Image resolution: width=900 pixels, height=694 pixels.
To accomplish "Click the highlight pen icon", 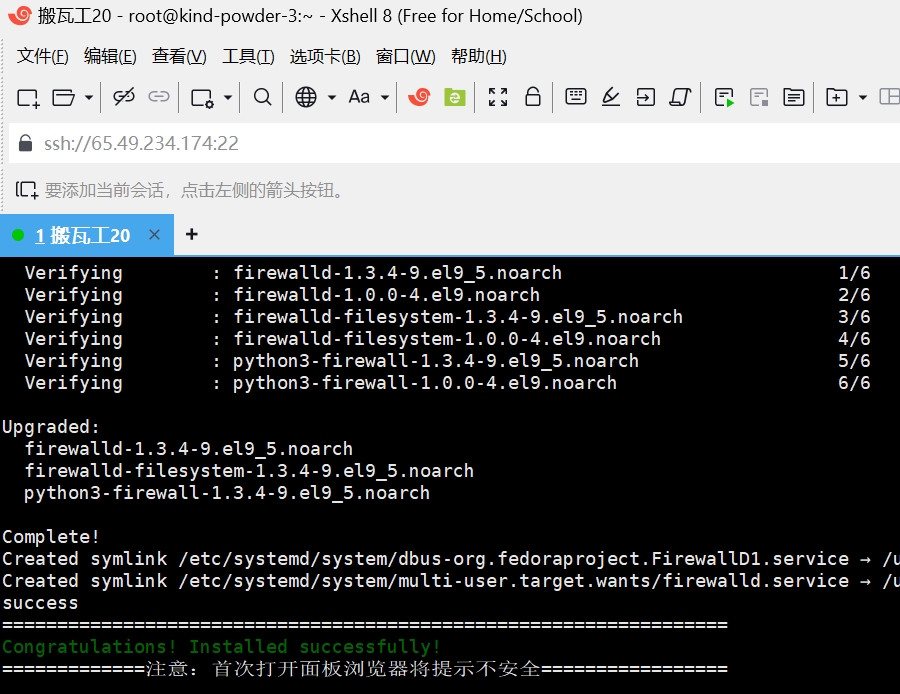I will click(610, 97).
